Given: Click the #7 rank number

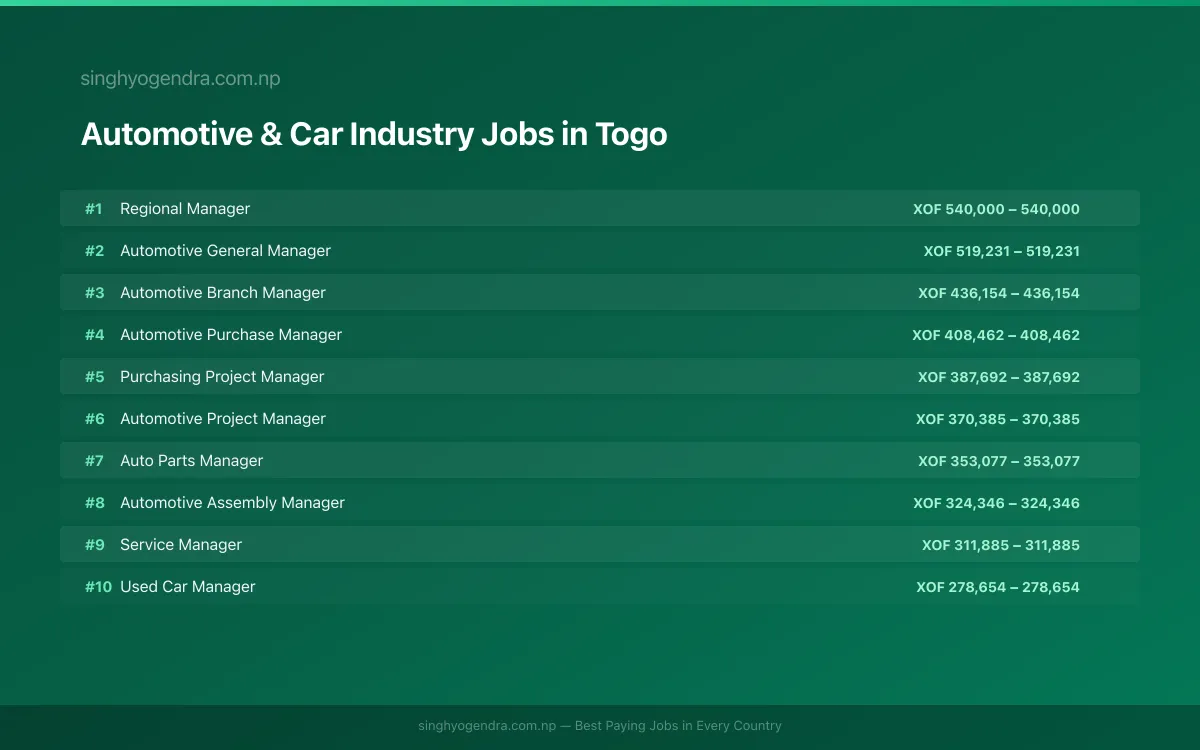Looking at the screenshot, I should pos(94,461).
